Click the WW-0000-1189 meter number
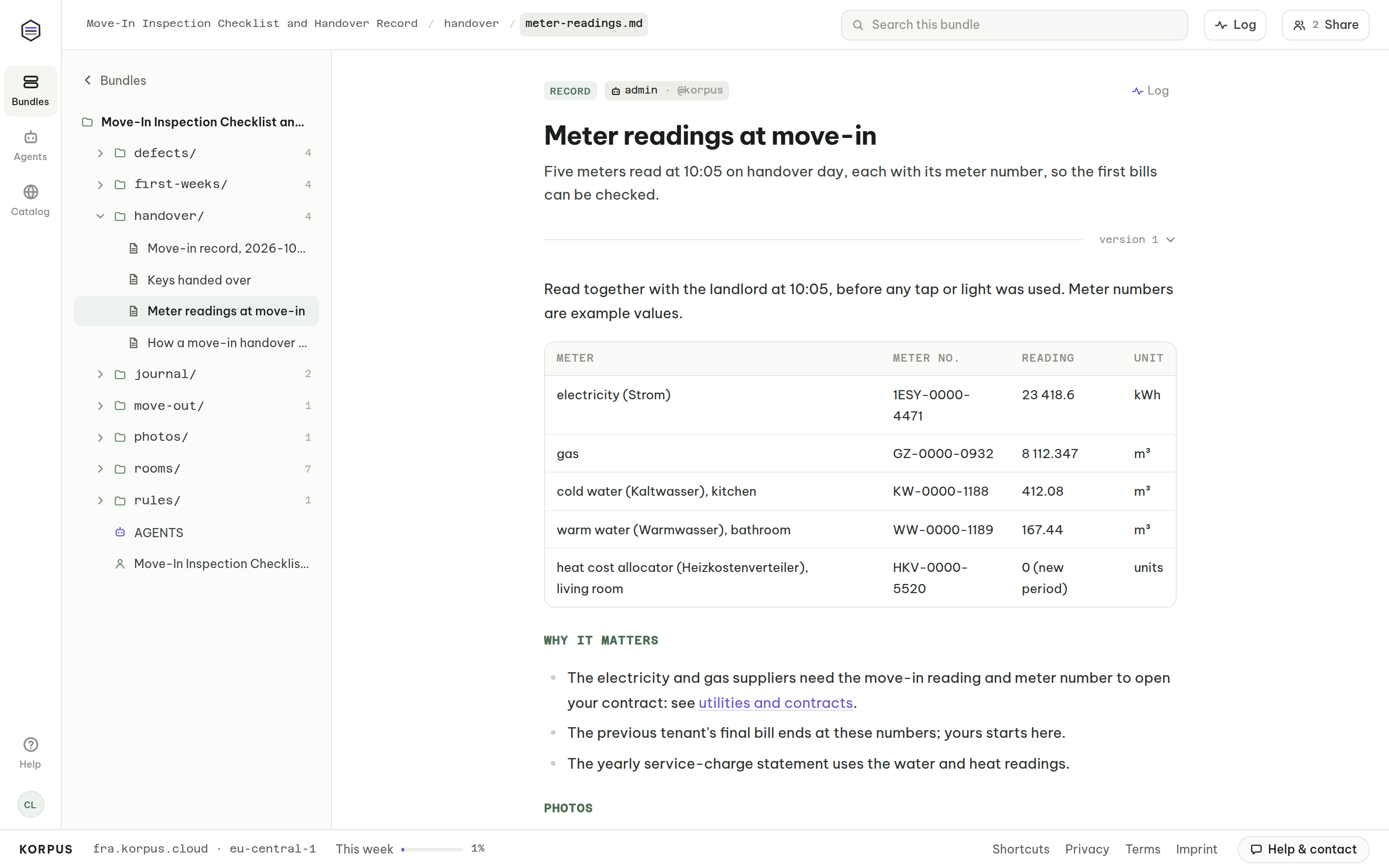Image resolution: width=1389 pixels, height=868 pixels. pos(942,530)
